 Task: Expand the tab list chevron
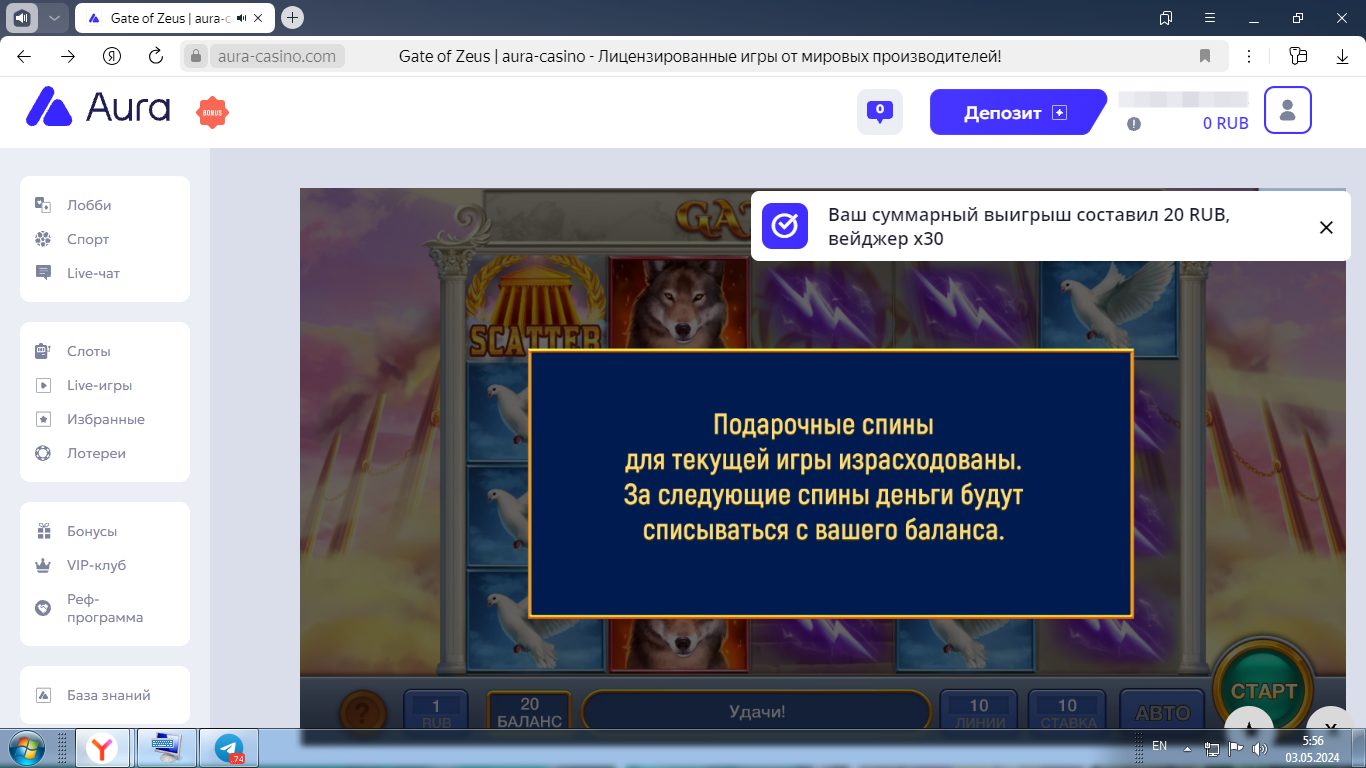[54, 18]
